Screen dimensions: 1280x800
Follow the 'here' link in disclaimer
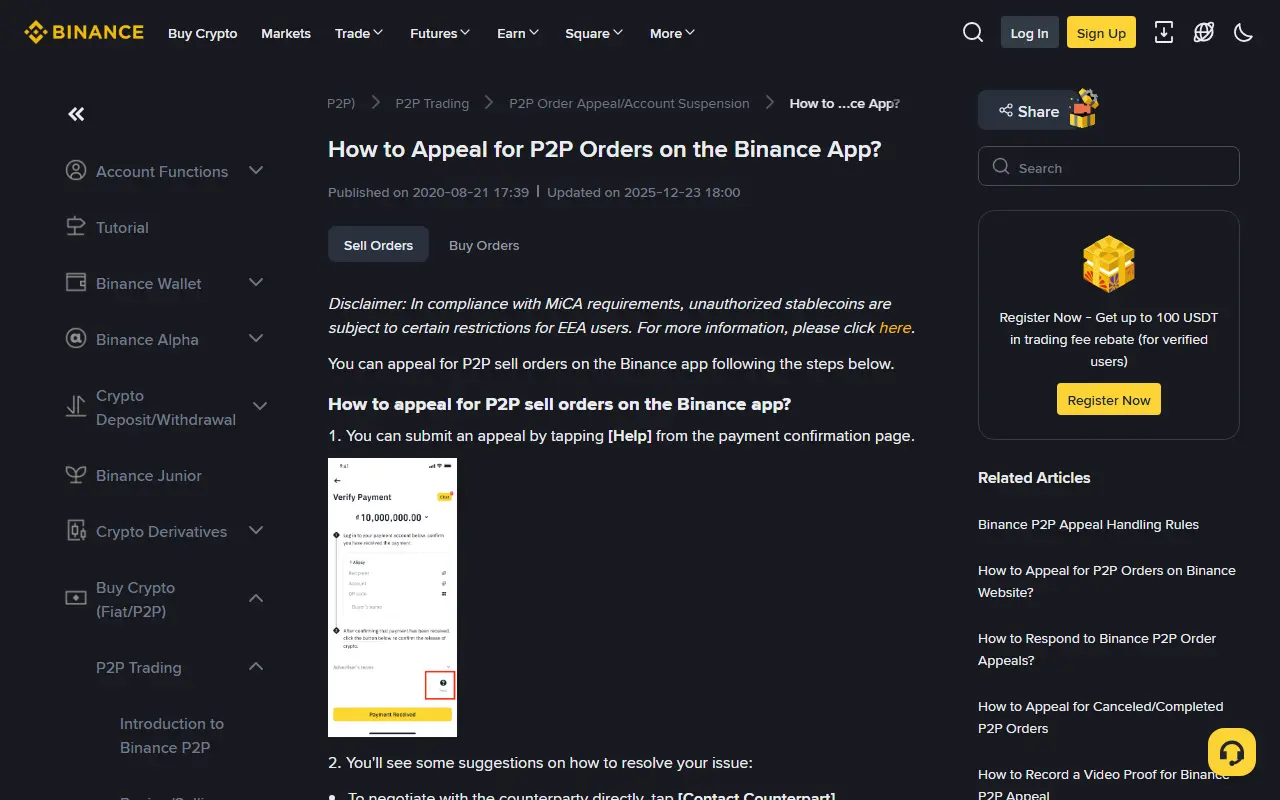pyautogui.click(x=895, y=327)
